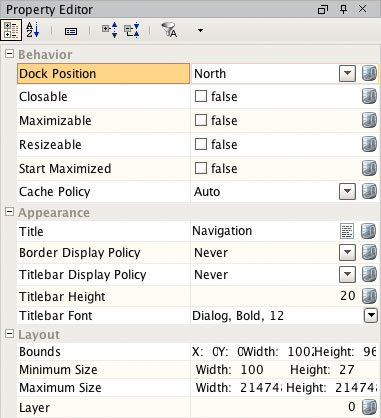Open the Title text editor icon
Viewport: 381px width, 418px height.
(x=347, y=231)
